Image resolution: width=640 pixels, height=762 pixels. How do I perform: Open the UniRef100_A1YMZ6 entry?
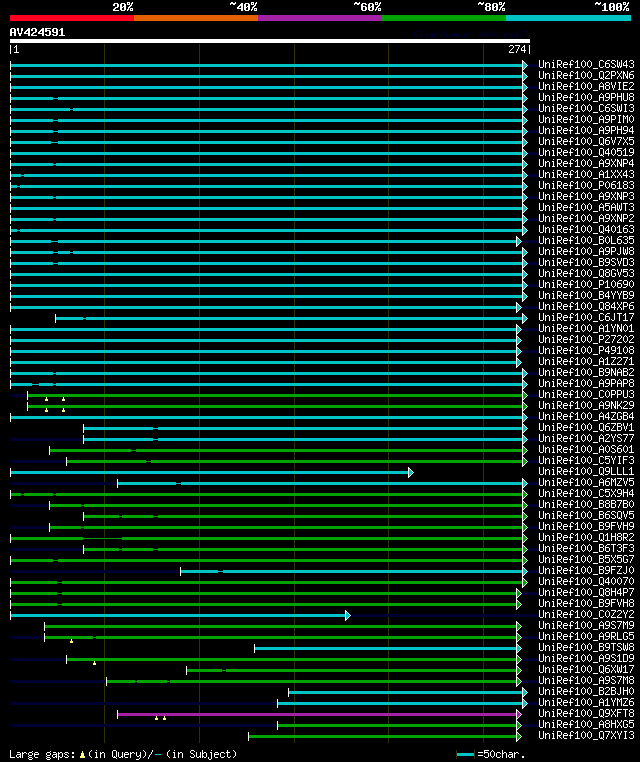pyautogui.click(x=586, y=702)
